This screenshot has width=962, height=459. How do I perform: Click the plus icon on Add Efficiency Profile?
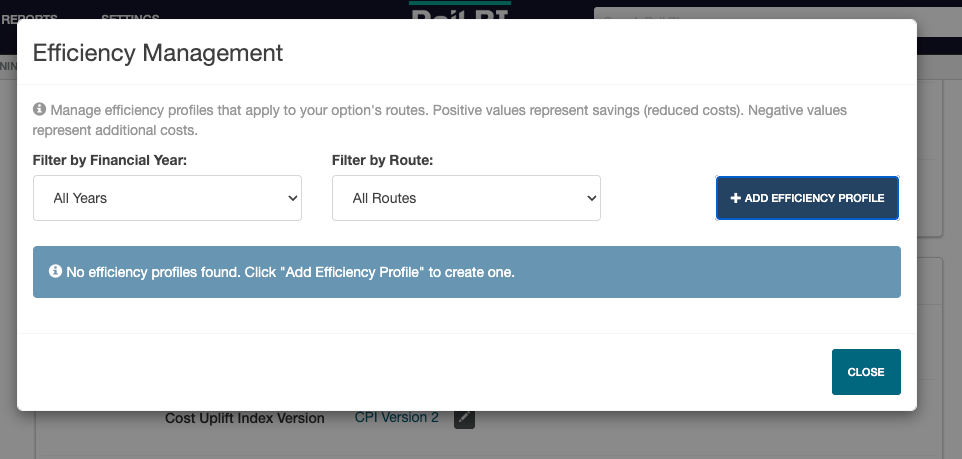click(x=735, y=198)
